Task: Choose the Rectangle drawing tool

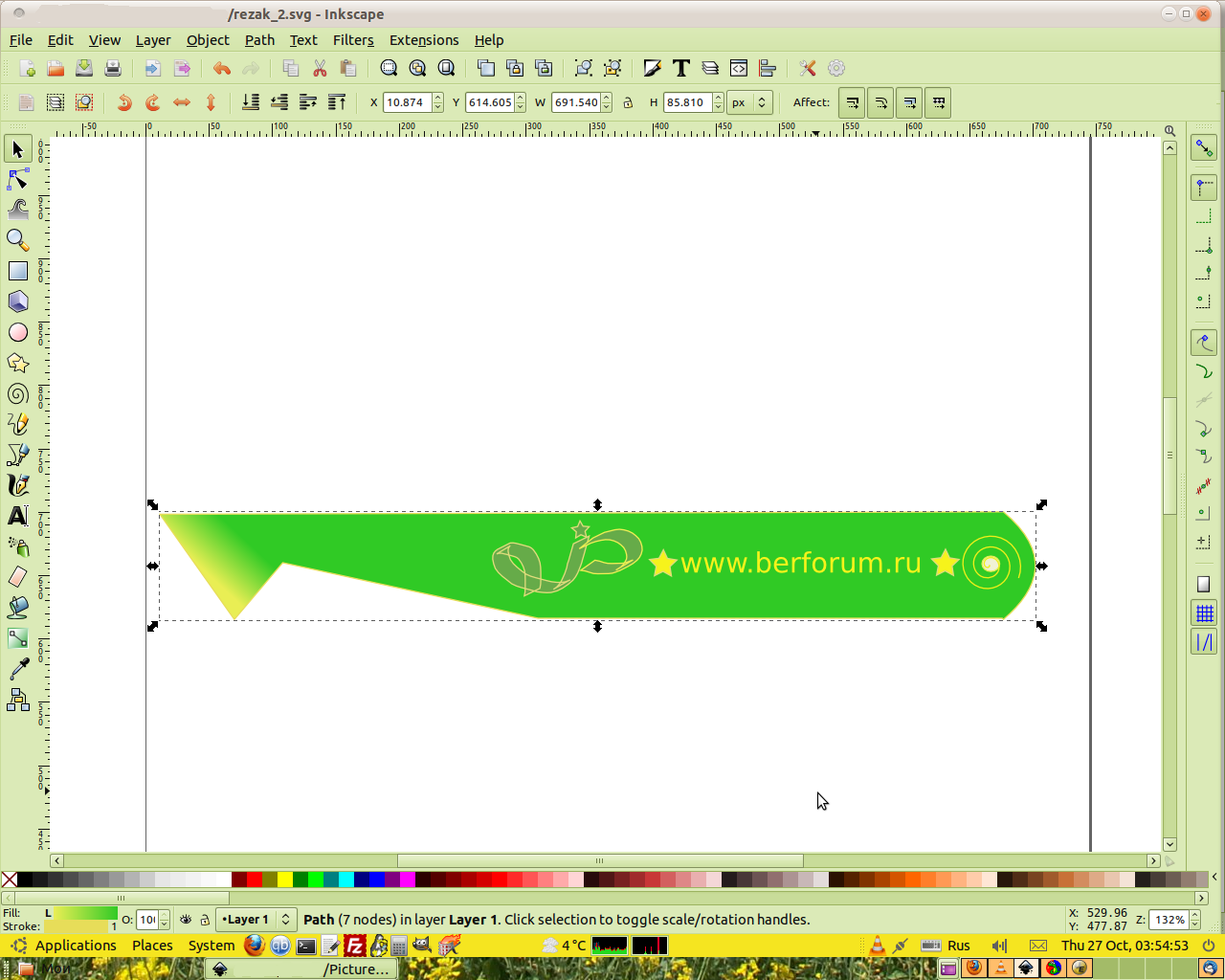Action: 18,271
